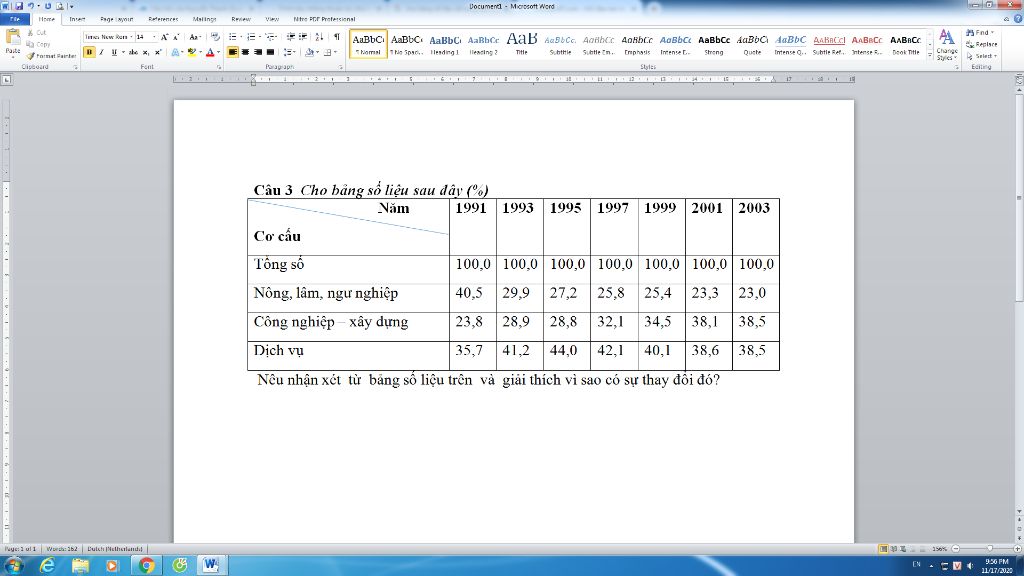Grow font size with the A-up icon

click(164, 37)
